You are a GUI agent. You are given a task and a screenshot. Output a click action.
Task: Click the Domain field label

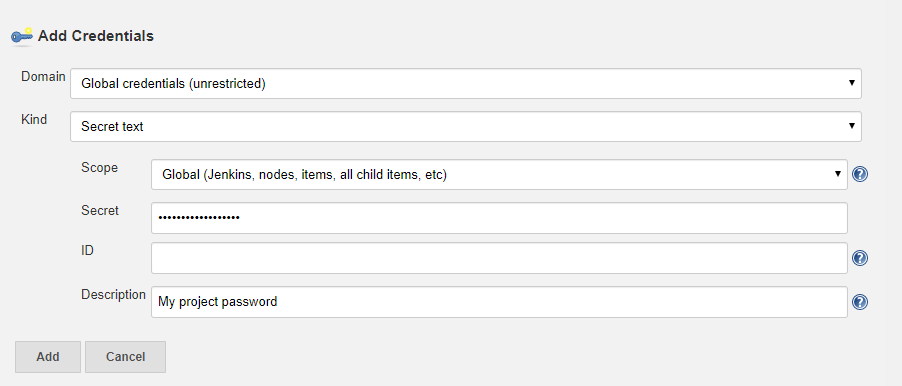[43, 77]
